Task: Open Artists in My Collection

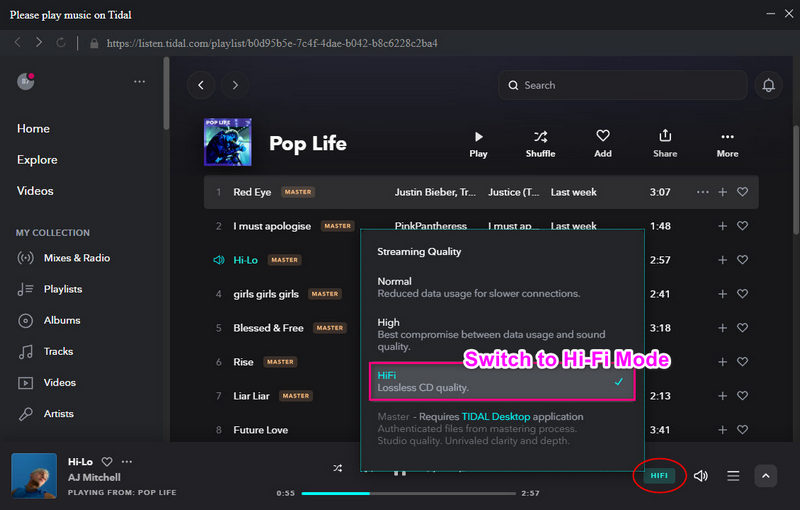Action: click(45, 414)
